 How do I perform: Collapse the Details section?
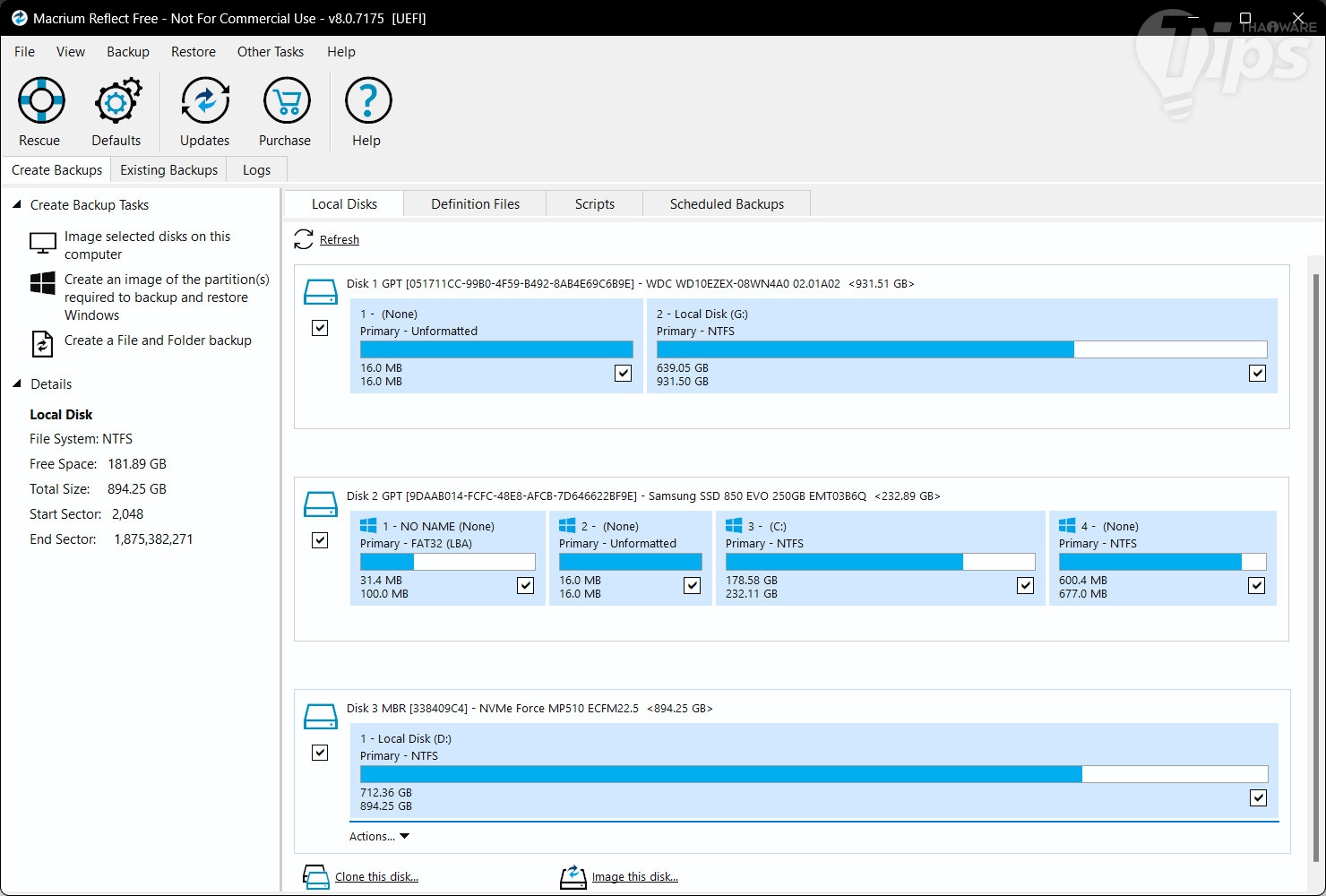[17, 384]
